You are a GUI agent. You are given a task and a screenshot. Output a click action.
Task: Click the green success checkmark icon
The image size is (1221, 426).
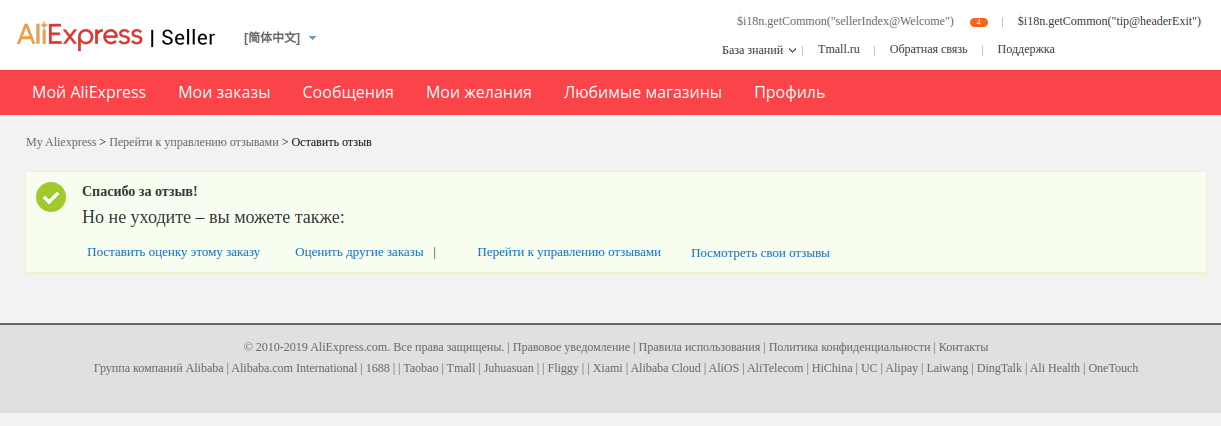(x=51, y=197)
